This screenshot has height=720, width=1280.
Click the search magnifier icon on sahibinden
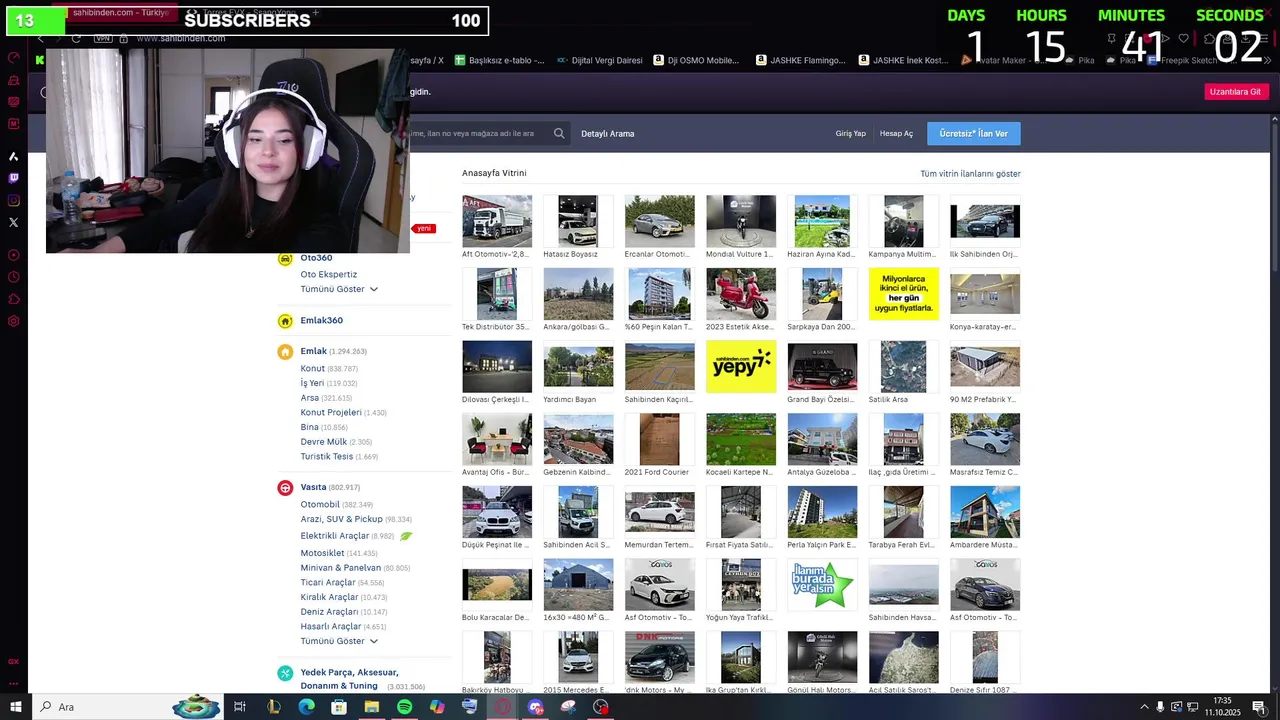559,133
